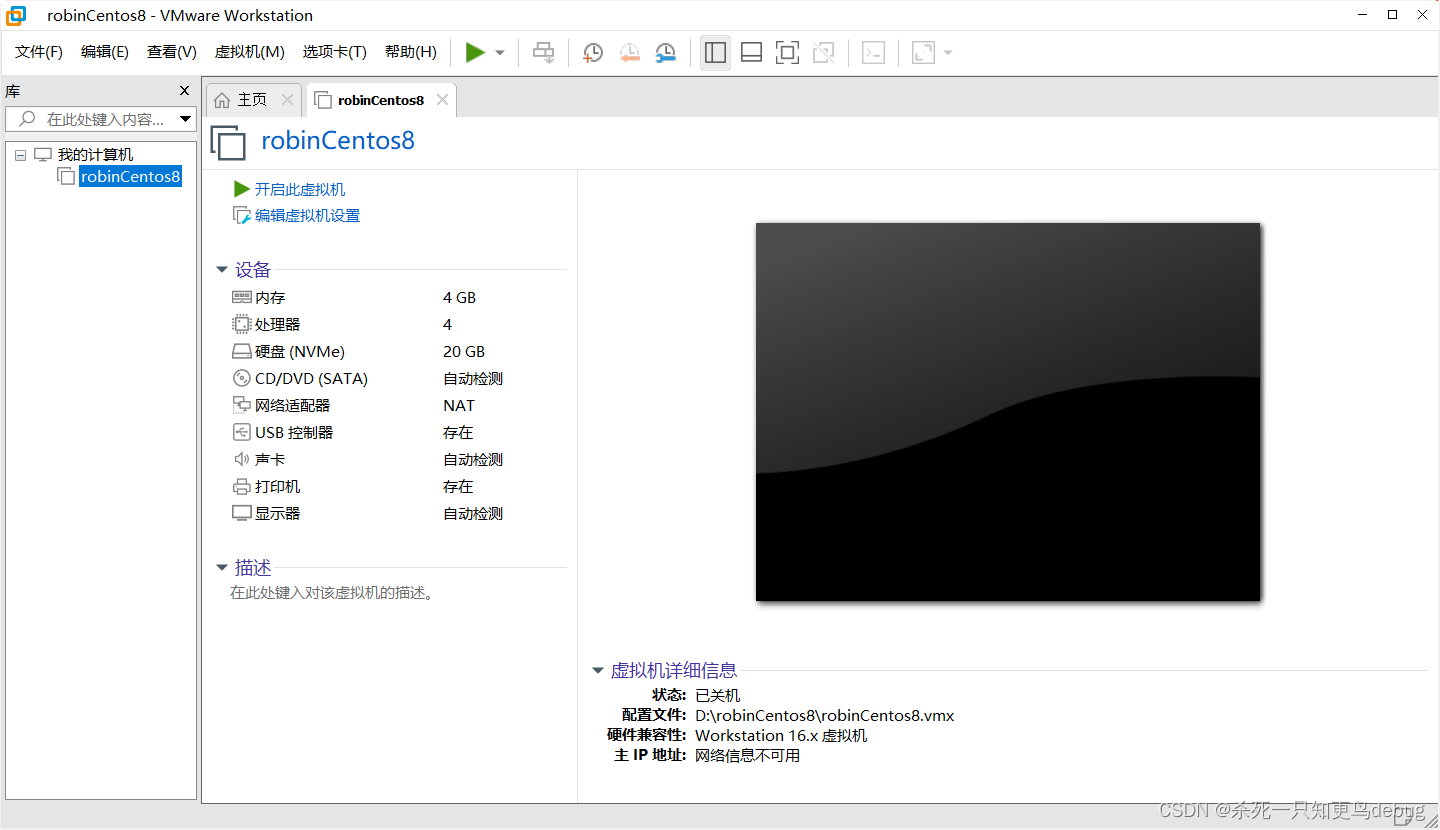The height and width of the screenshot is (830, 1440).
Task: Click the 处理器 processor device icon
Action: point(242,324)
